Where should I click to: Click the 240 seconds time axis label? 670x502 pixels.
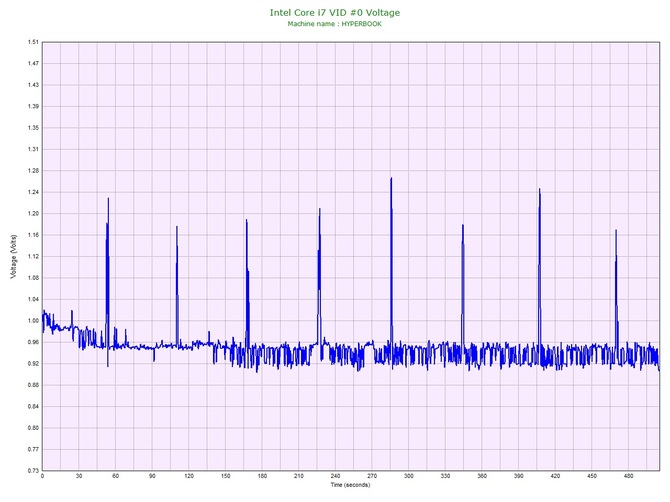[x=335, y=476]
